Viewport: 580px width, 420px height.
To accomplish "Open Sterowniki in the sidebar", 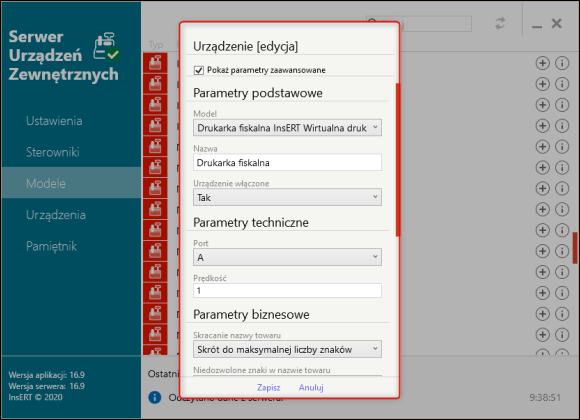I will 53,152.
